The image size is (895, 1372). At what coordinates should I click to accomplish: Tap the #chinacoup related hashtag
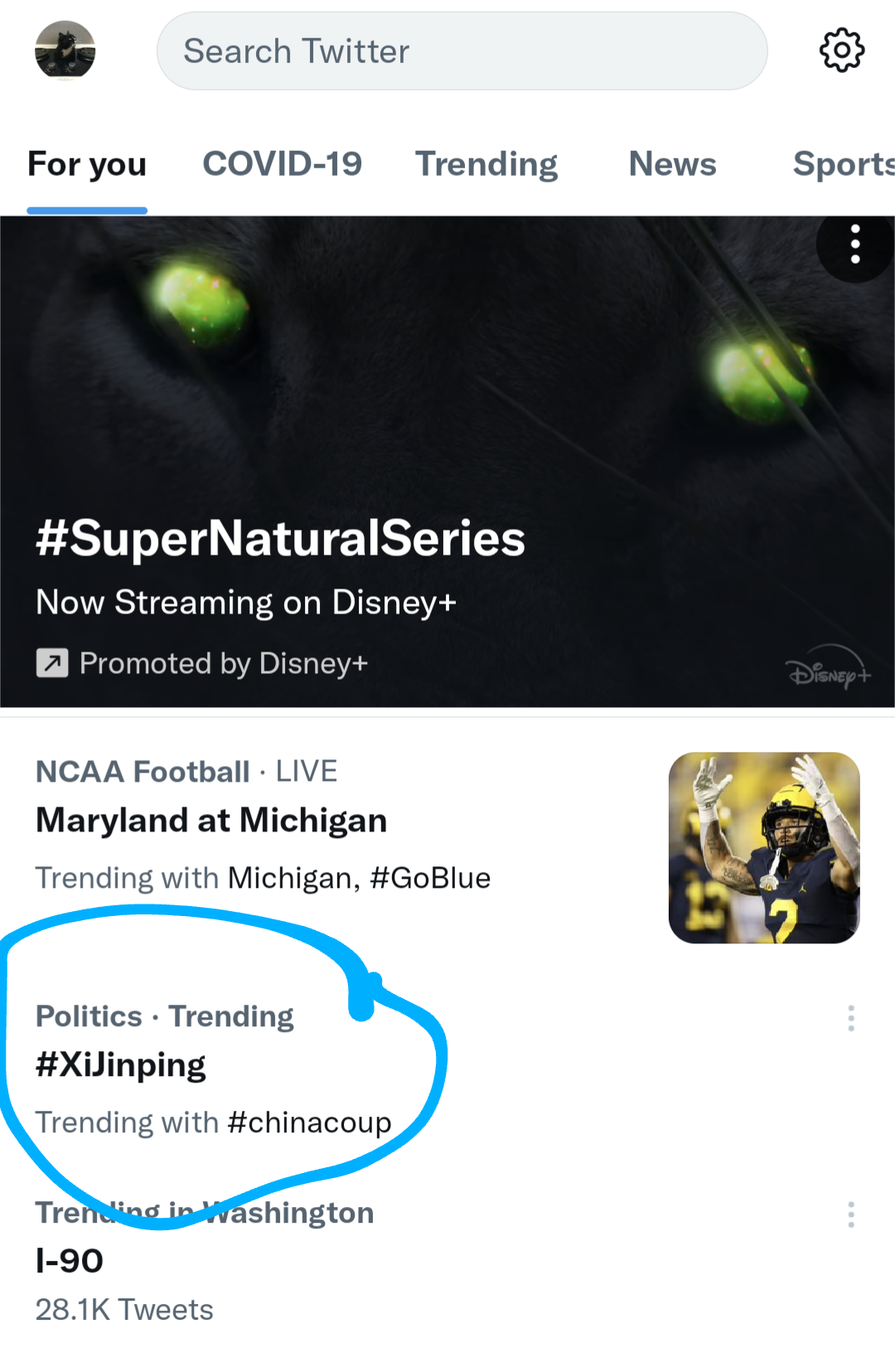click(309, 1122)
